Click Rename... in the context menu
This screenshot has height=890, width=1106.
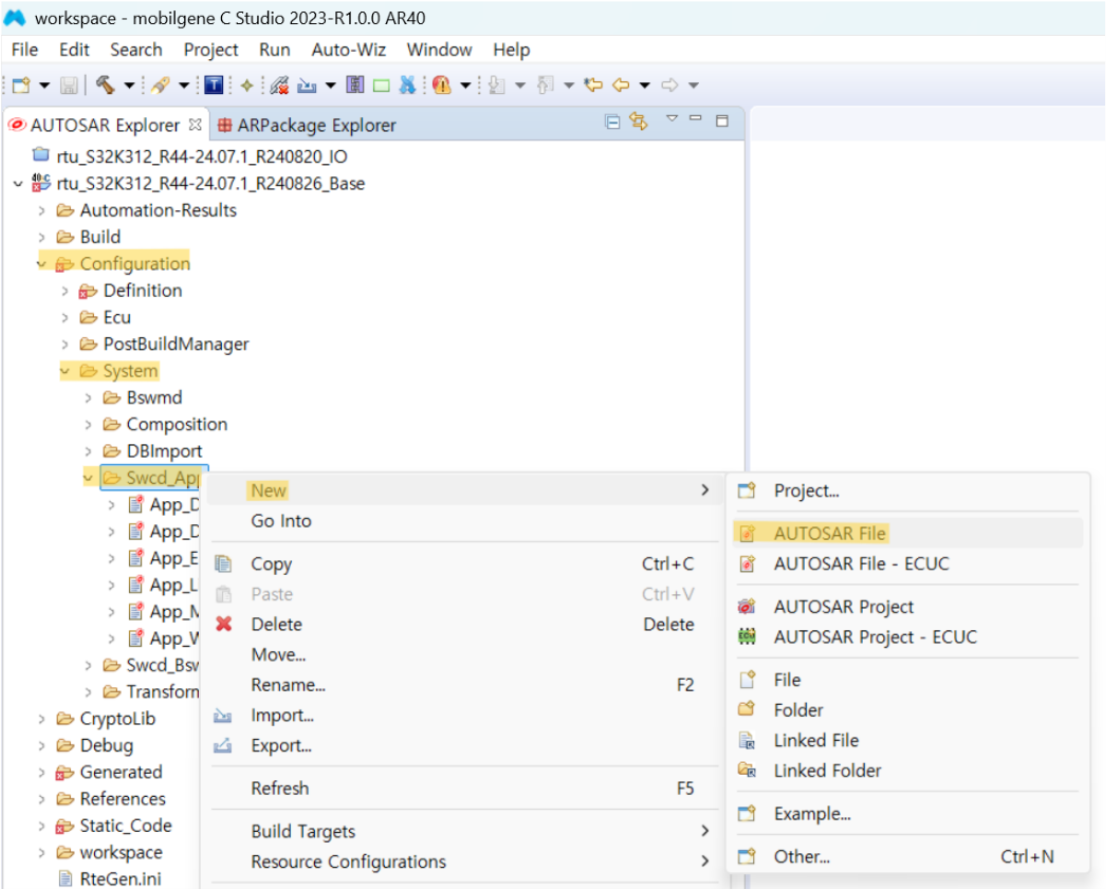coord(288,685)
